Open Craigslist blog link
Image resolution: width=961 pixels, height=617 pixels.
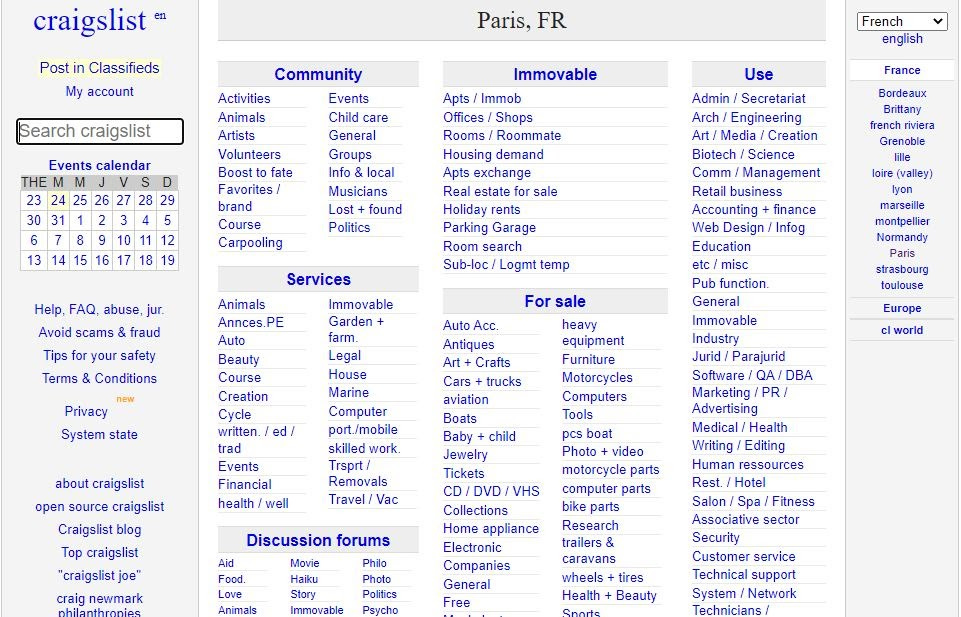click(x=99, y=529)
